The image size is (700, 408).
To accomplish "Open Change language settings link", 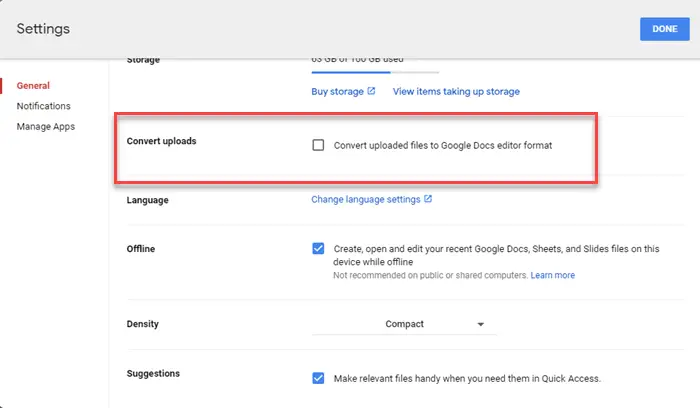I will click(x=366, y=200).
